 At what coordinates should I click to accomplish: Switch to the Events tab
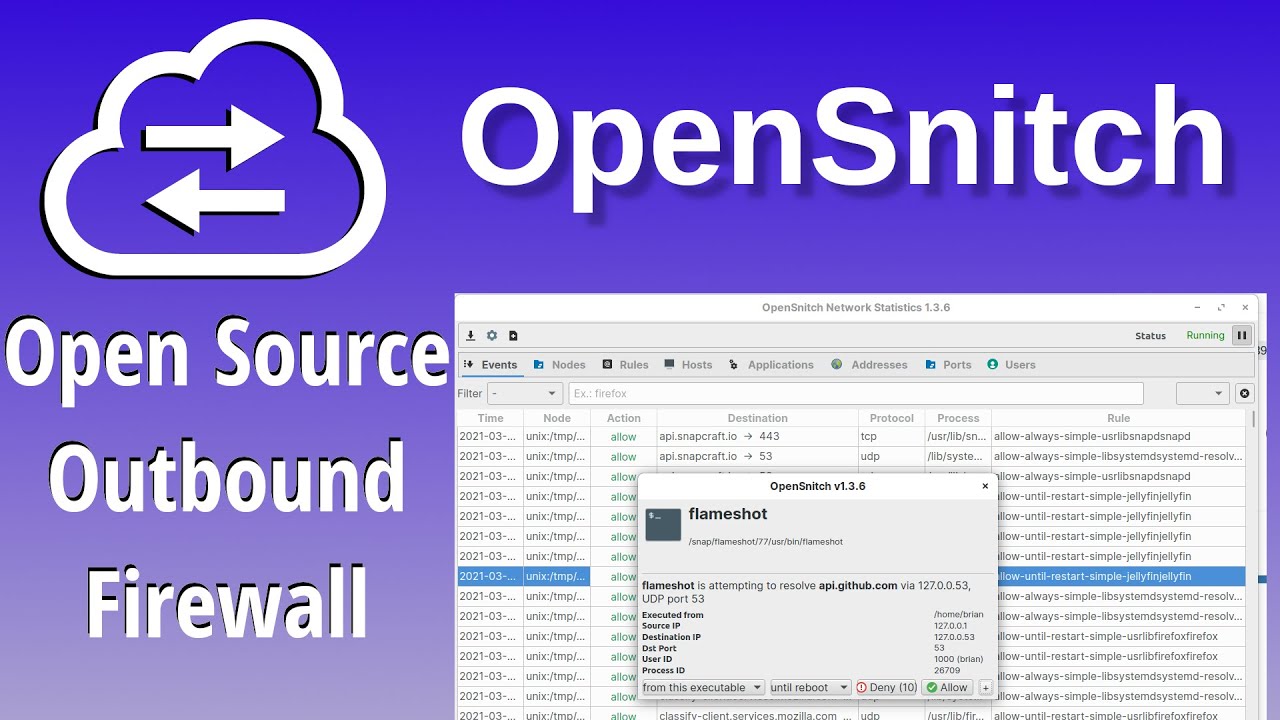[x=490, y=365]
